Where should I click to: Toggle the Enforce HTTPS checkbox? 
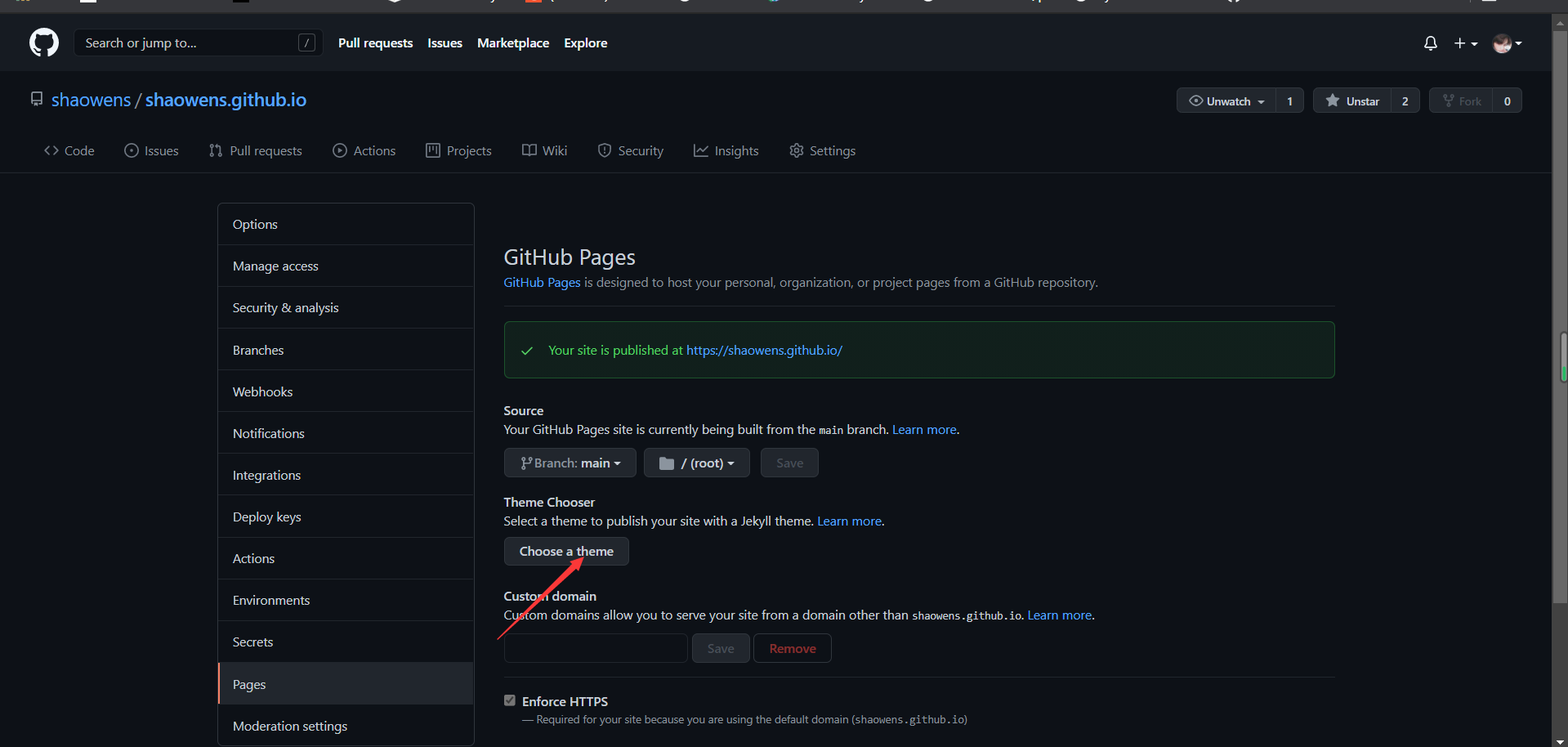pos(510,700)
